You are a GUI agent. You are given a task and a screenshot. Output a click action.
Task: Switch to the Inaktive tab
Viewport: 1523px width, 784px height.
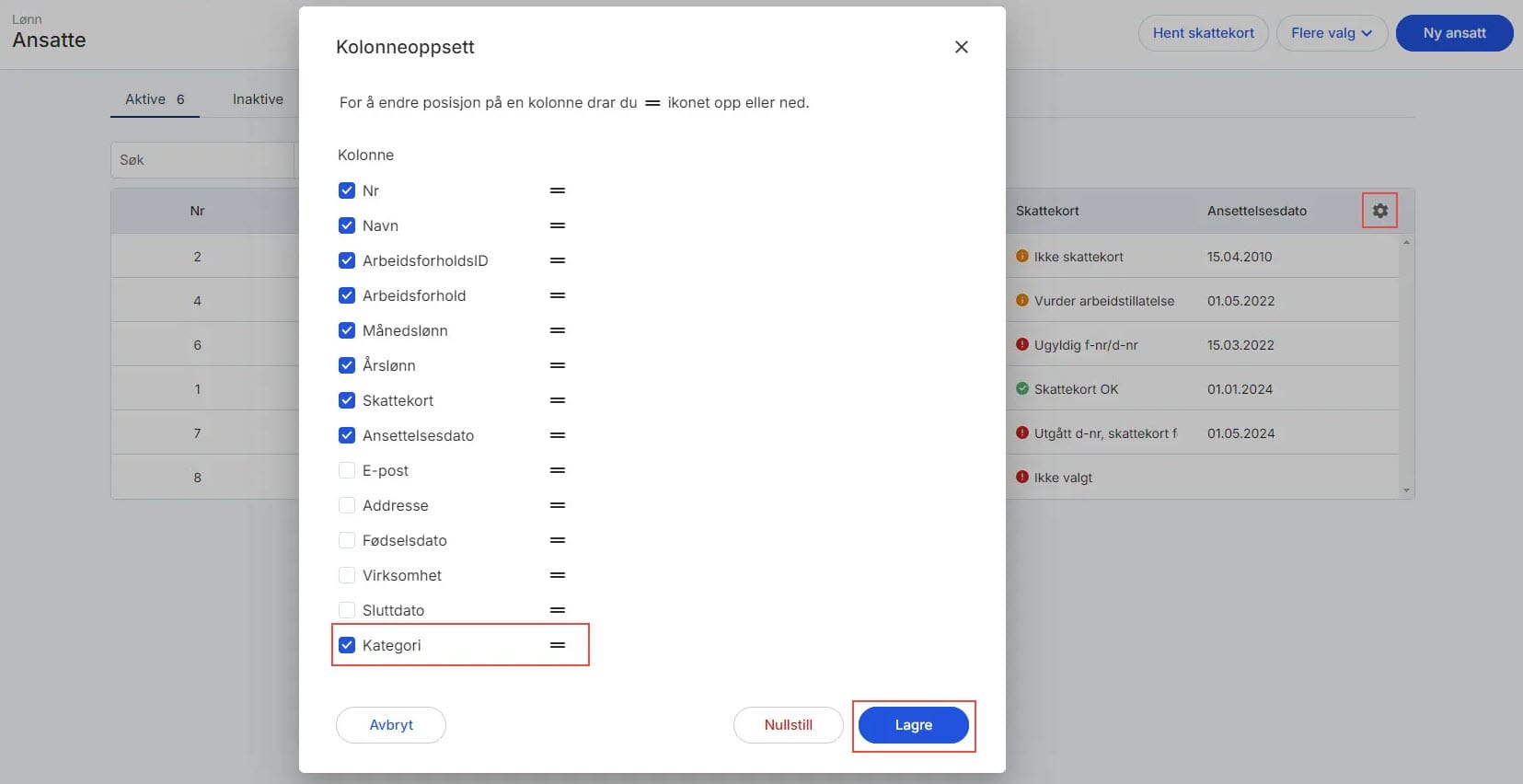pyautogui.click(x=258, y=99)
